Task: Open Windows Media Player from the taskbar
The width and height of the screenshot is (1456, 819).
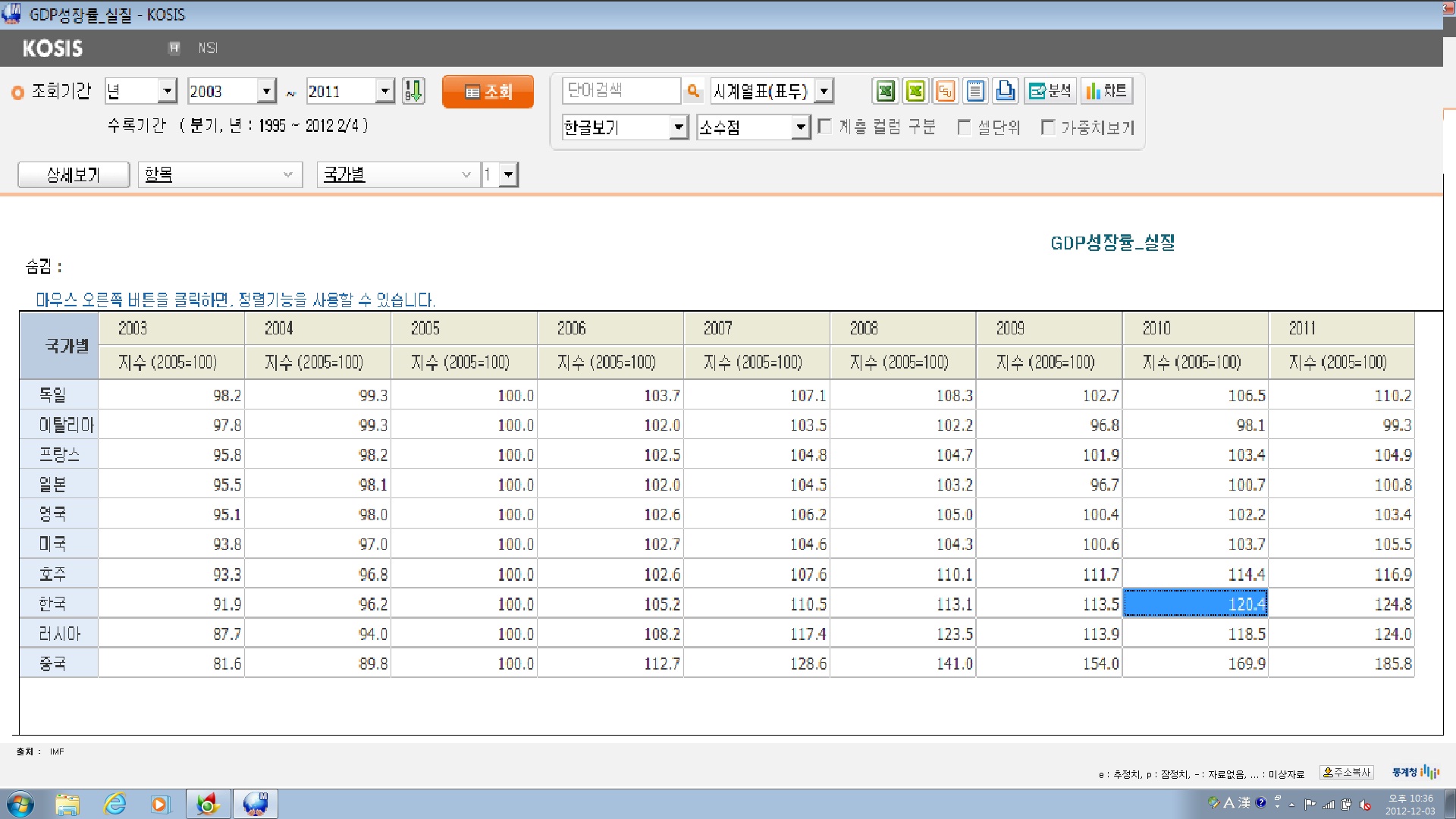Action: (160, 804)
